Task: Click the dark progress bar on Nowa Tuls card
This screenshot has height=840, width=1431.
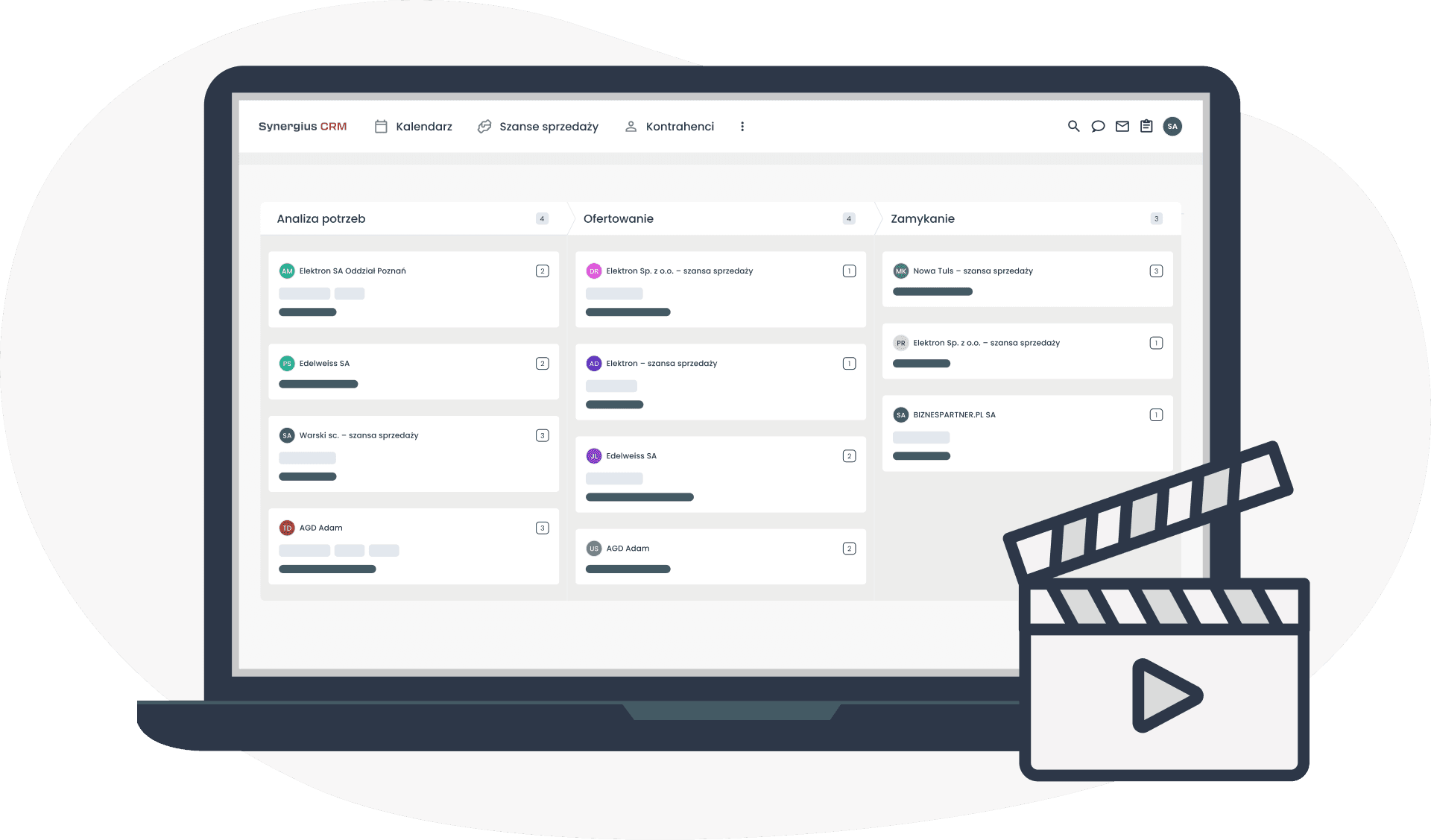Action: pos(932,291)
